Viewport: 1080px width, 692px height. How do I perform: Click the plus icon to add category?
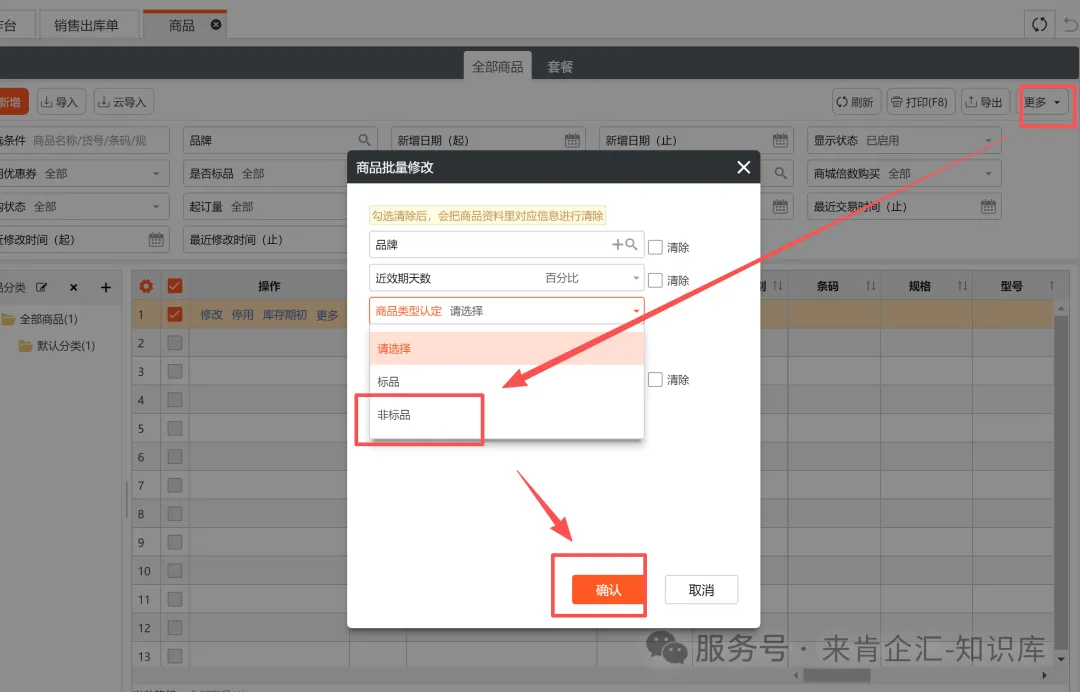[x=105, y=287]
